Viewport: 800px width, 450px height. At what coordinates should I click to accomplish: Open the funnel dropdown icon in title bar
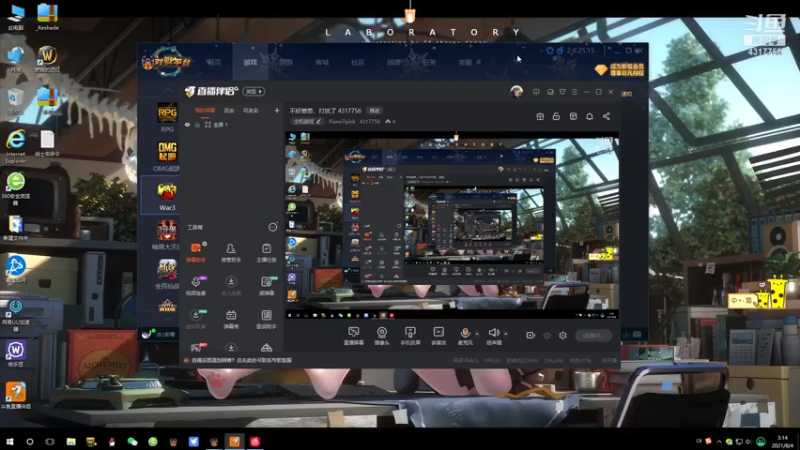(x=562, y=92)
